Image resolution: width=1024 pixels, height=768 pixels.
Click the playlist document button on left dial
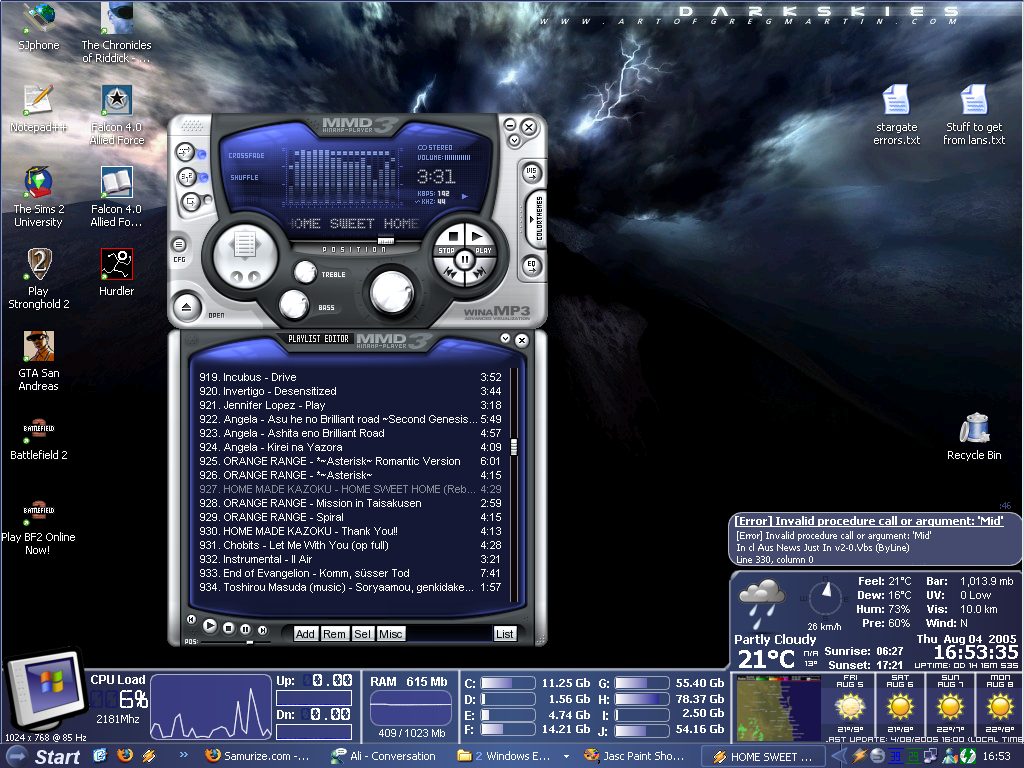pos(245,246)
